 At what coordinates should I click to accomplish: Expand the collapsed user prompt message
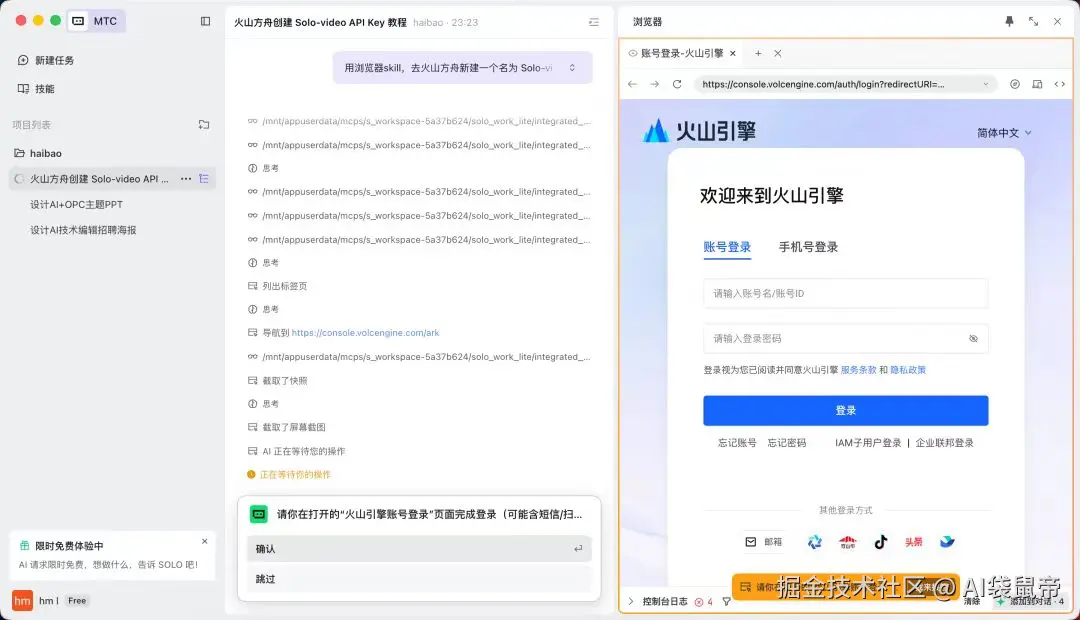pos(572,68)
